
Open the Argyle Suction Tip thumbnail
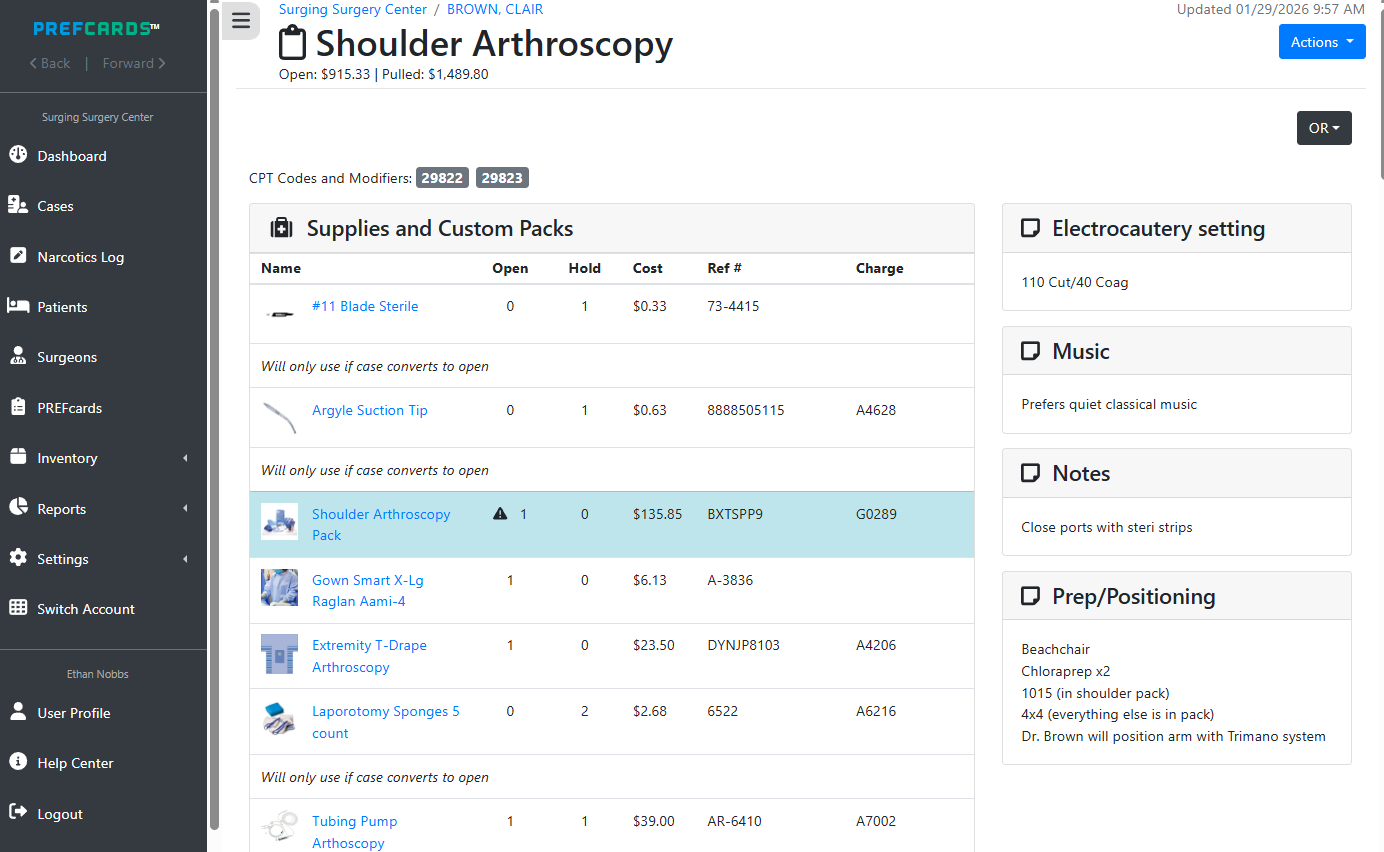279,417
